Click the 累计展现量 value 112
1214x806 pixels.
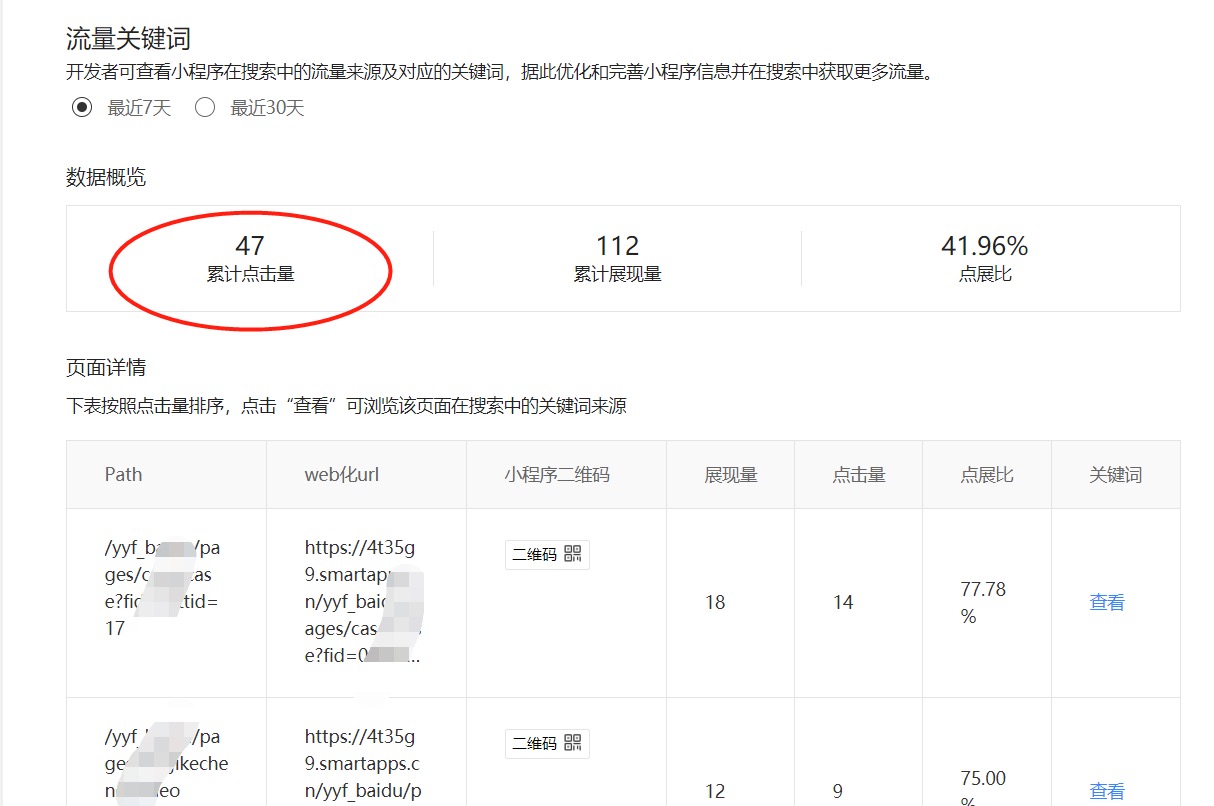point(617,245)
